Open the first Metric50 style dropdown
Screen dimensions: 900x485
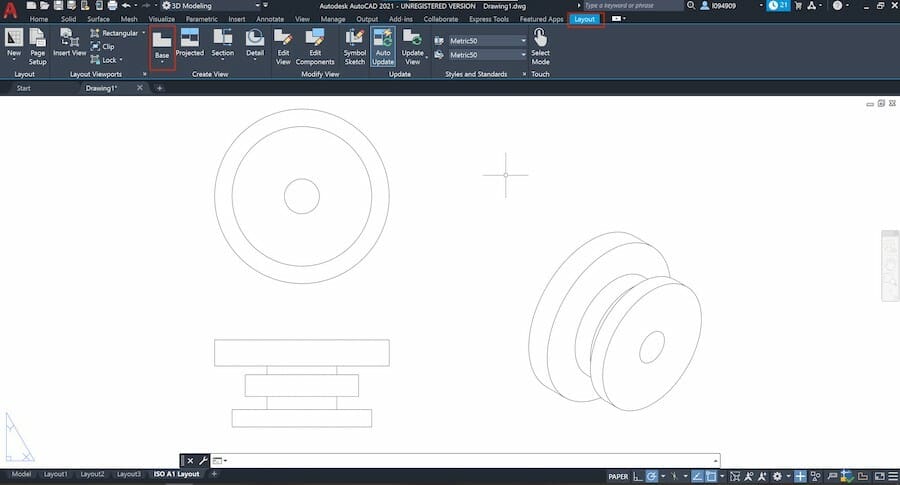point(487,41)
